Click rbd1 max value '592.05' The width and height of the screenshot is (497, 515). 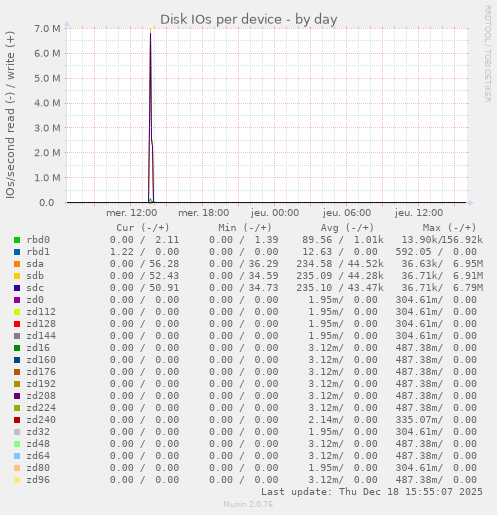click(413, 252)
